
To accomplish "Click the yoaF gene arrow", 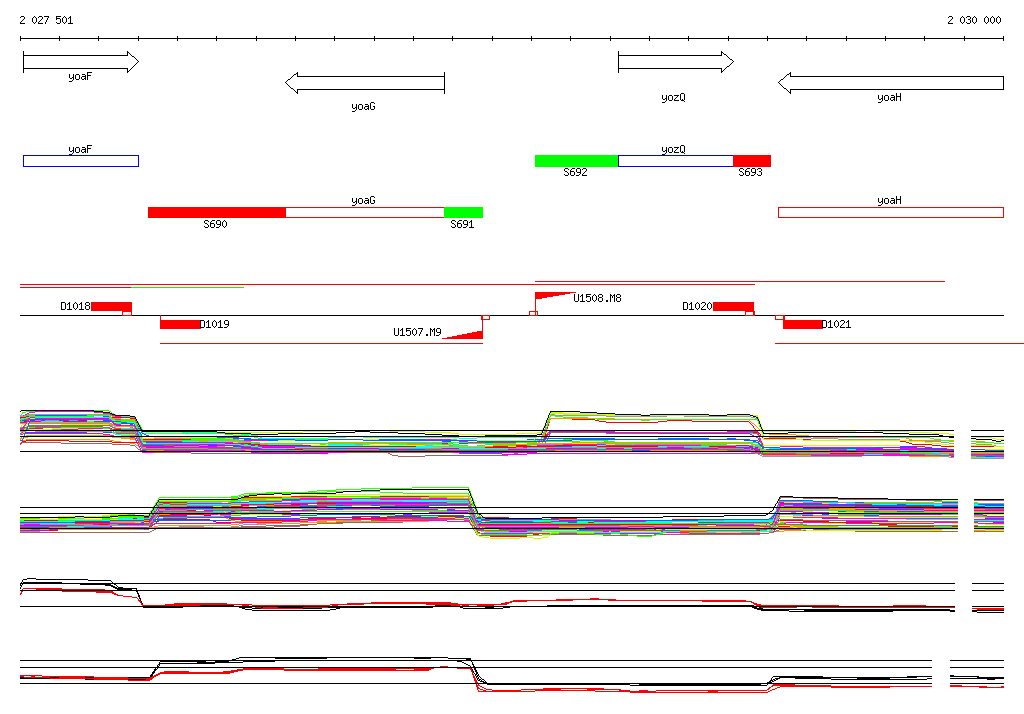I will point(81,62).
